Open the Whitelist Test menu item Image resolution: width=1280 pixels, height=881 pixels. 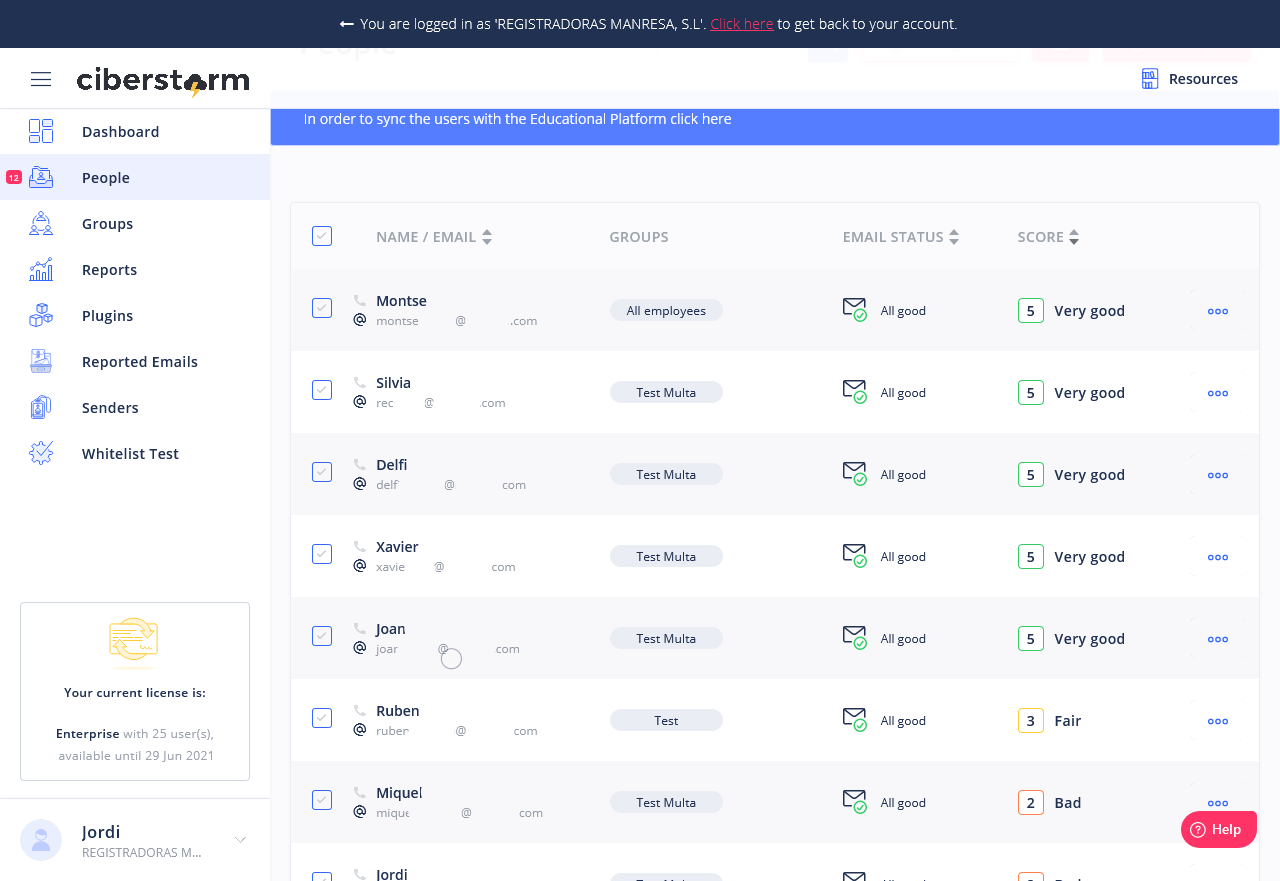pyautogui.click(x=135, y=453)
